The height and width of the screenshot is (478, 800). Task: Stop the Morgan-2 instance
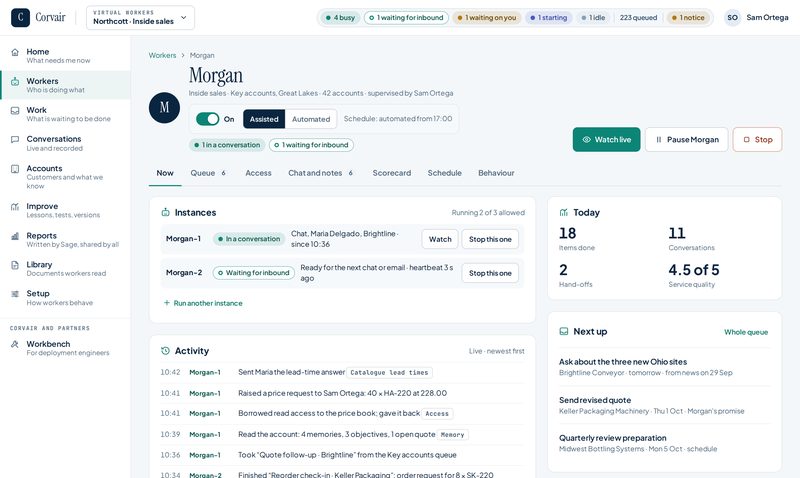[490, 273]
